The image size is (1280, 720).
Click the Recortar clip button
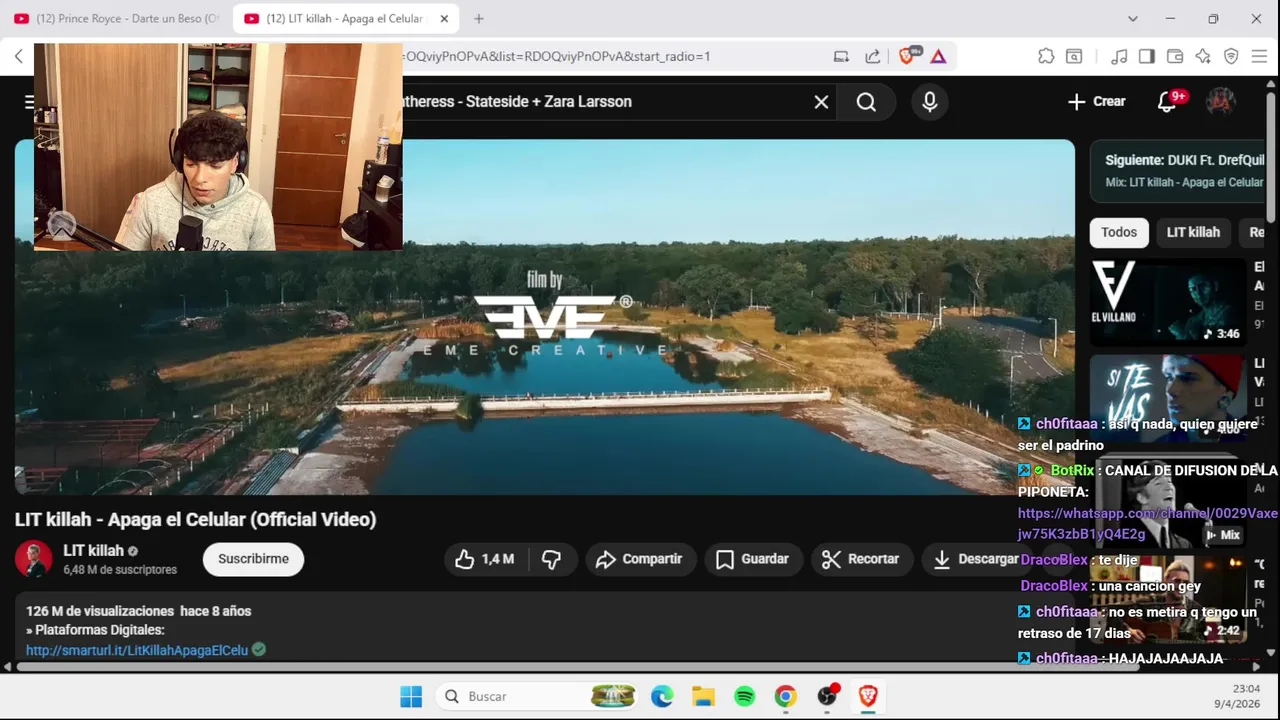click(861, 559)
